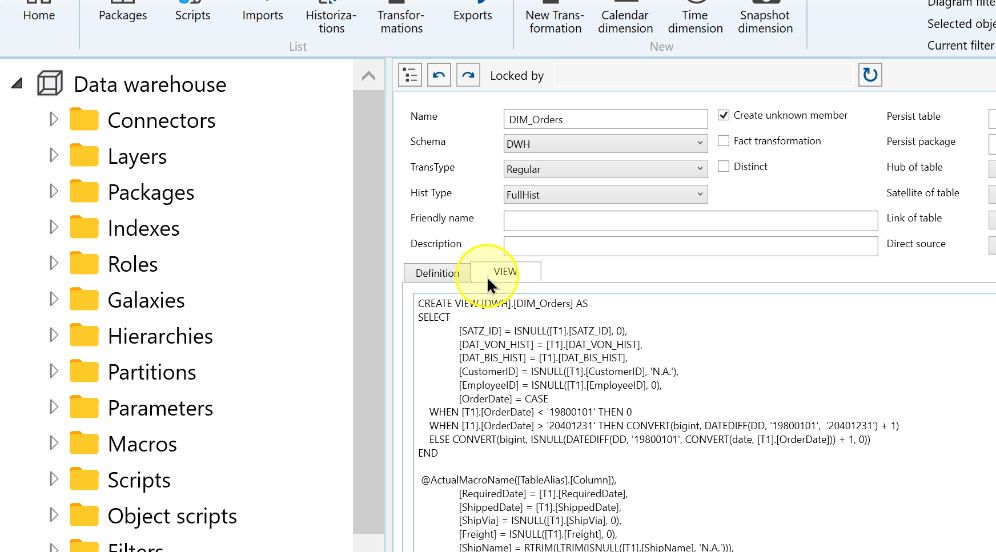This screenshot has height=552, width=996.
Task: Click the Connectors folder icon
Action: tap(84, 119)
